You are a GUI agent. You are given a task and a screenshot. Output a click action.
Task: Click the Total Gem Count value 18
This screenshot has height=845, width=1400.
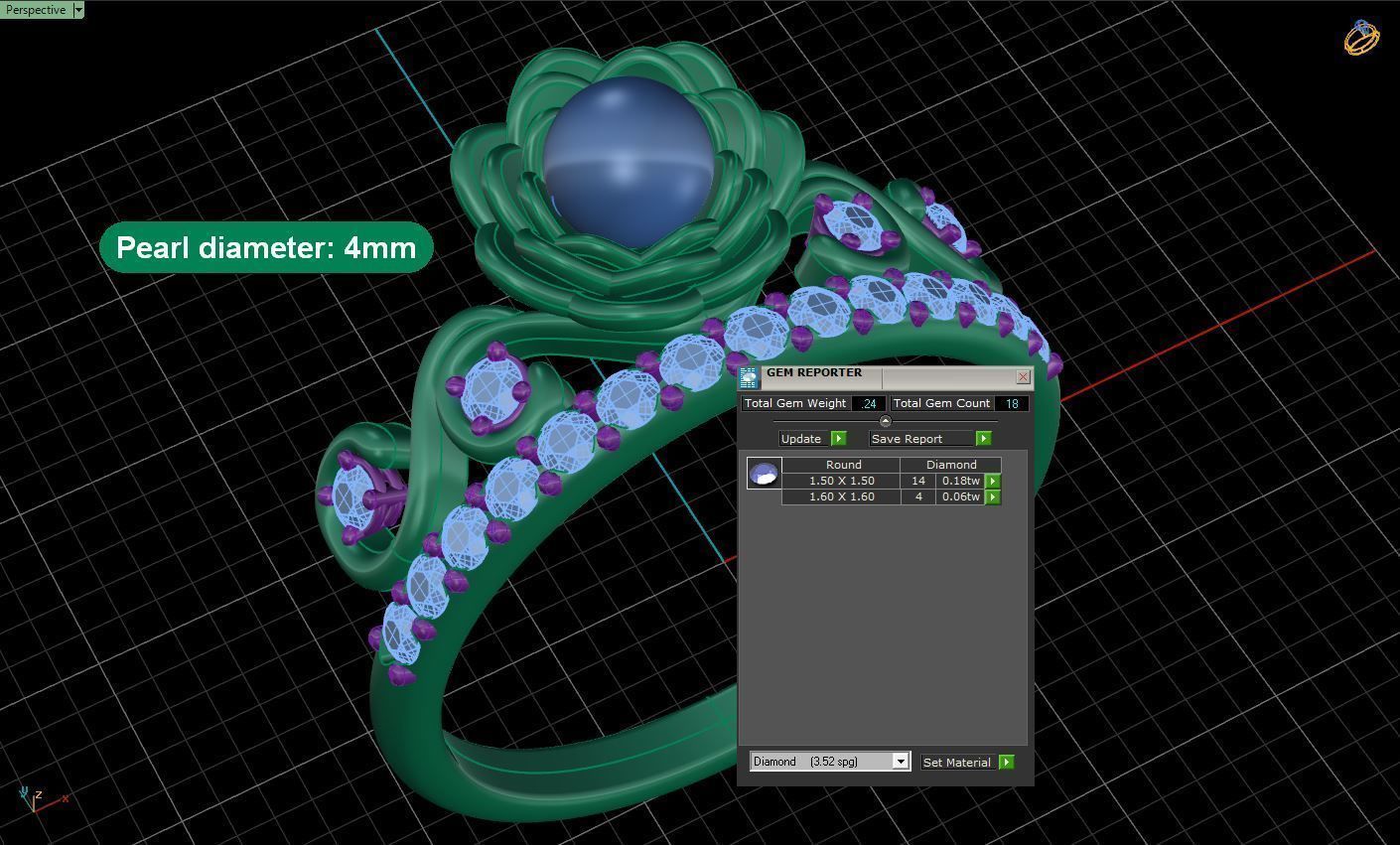point(1011,403)
